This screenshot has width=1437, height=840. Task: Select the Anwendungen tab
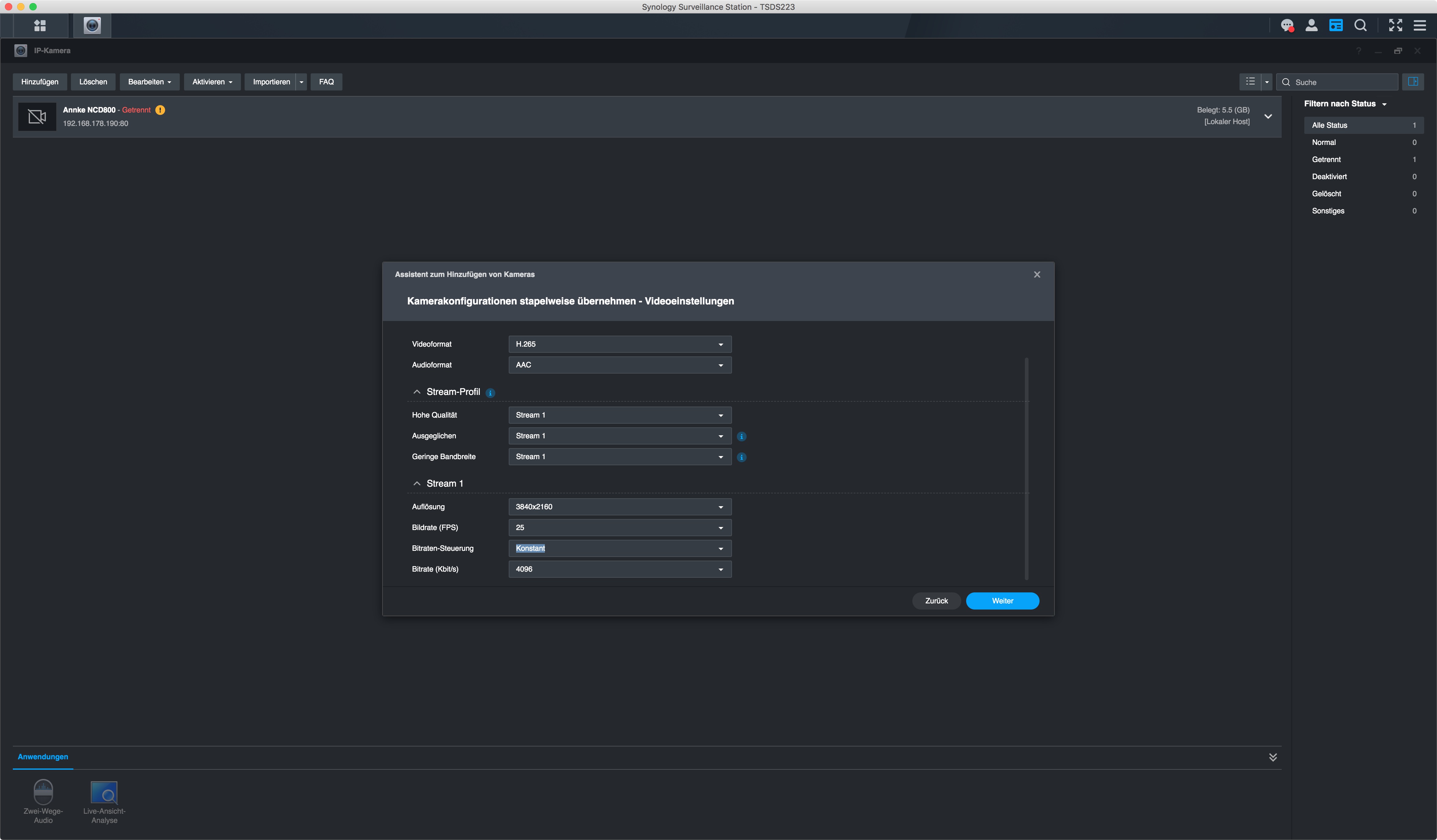click(43, 757)
